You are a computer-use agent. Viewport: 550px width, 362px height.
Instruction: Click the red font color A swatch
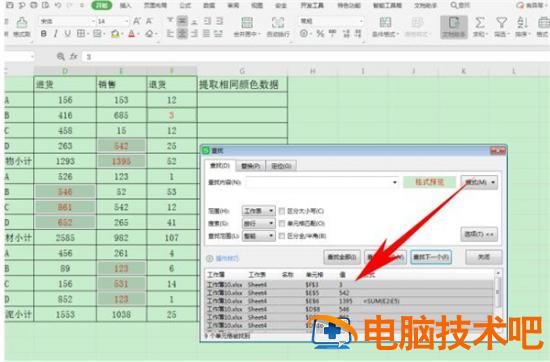132,34
